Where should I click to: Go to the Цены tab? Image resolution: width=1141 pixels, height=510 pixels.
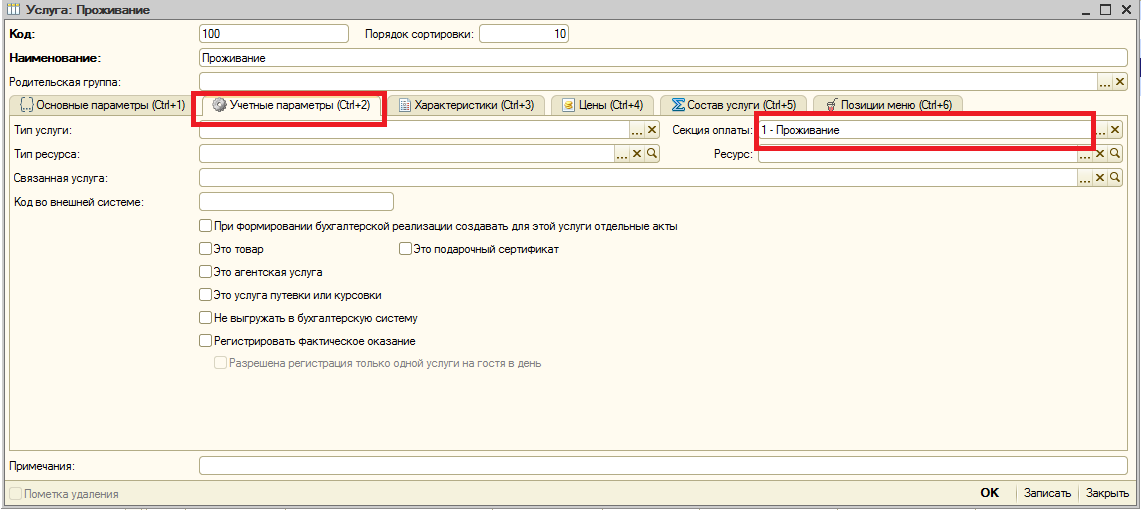tap(602, 105)
